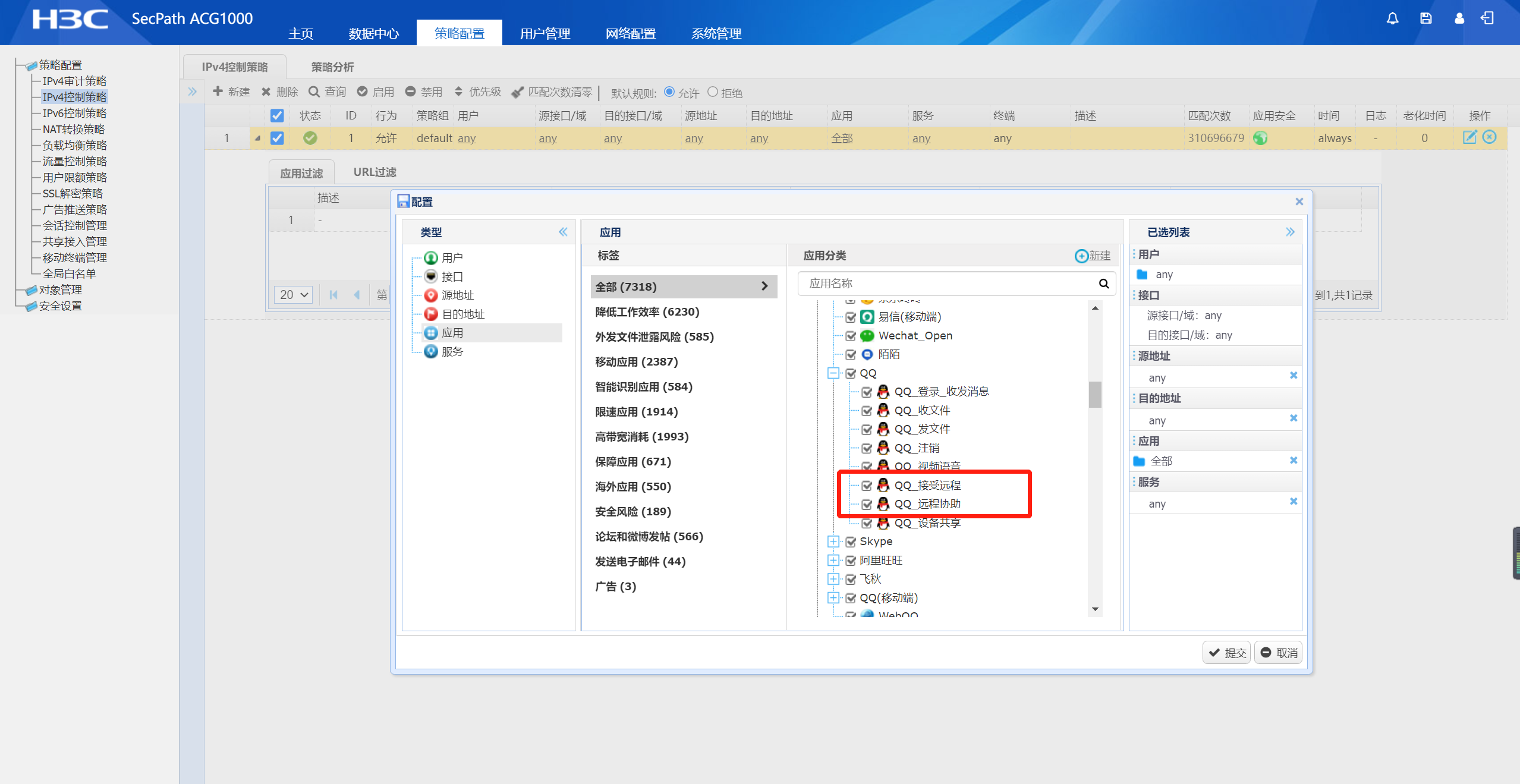Switch to the URL过滤 tab
Screen dimensions: 1520x784
[x=375, y=172]
